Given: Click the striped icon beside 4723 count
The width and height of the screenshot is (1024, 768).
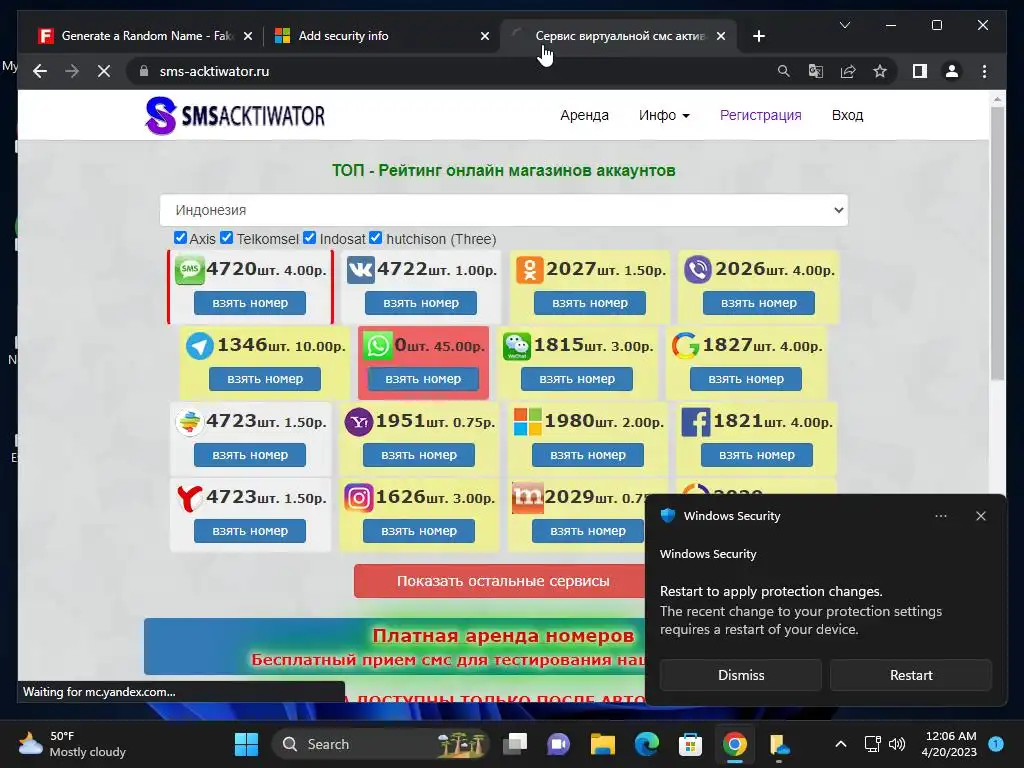Looking at the screenshot, I should point(189,422).
